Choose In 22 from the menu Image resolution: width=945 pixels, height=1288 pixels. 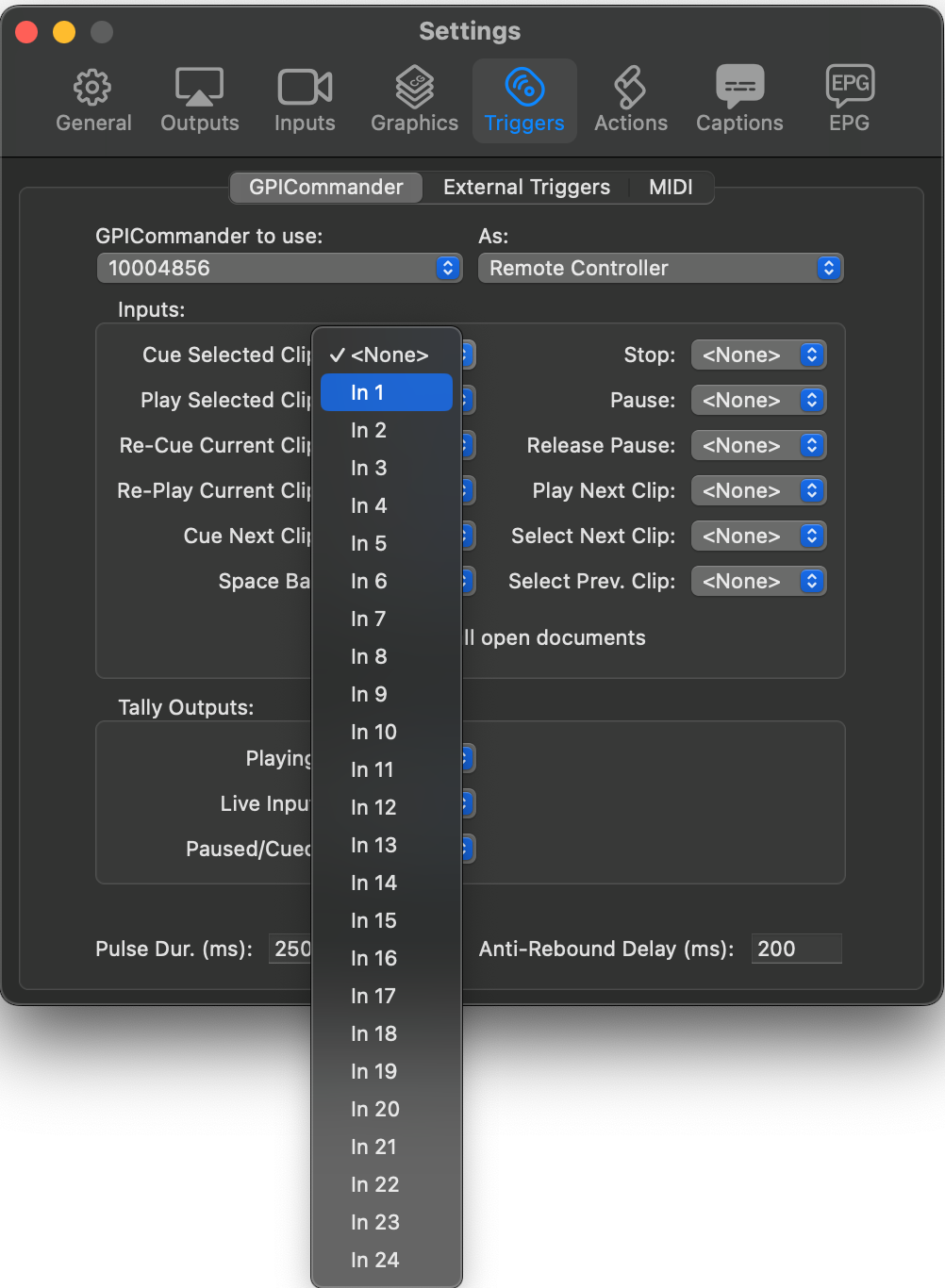tap(387, 1184)
